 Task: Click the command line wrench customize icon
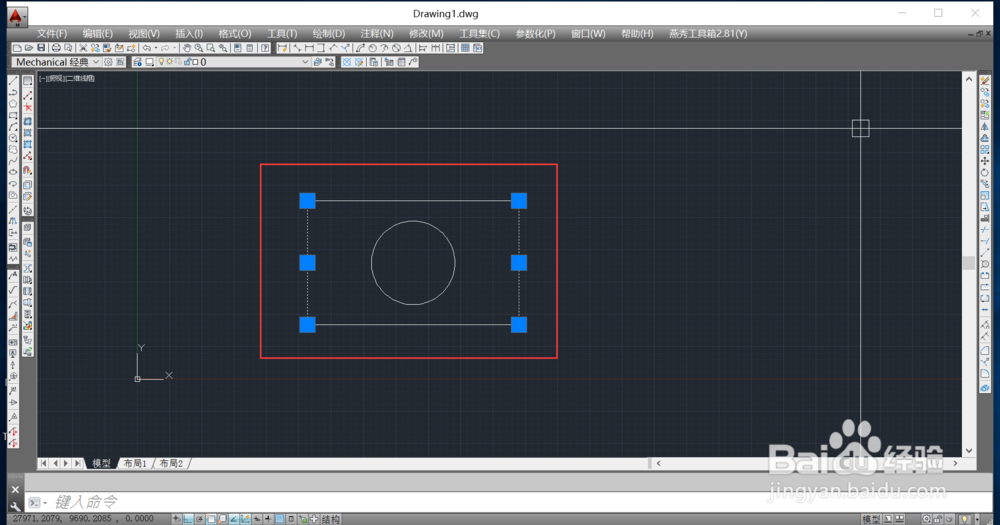pyautogui.click(x=15, y=507)
